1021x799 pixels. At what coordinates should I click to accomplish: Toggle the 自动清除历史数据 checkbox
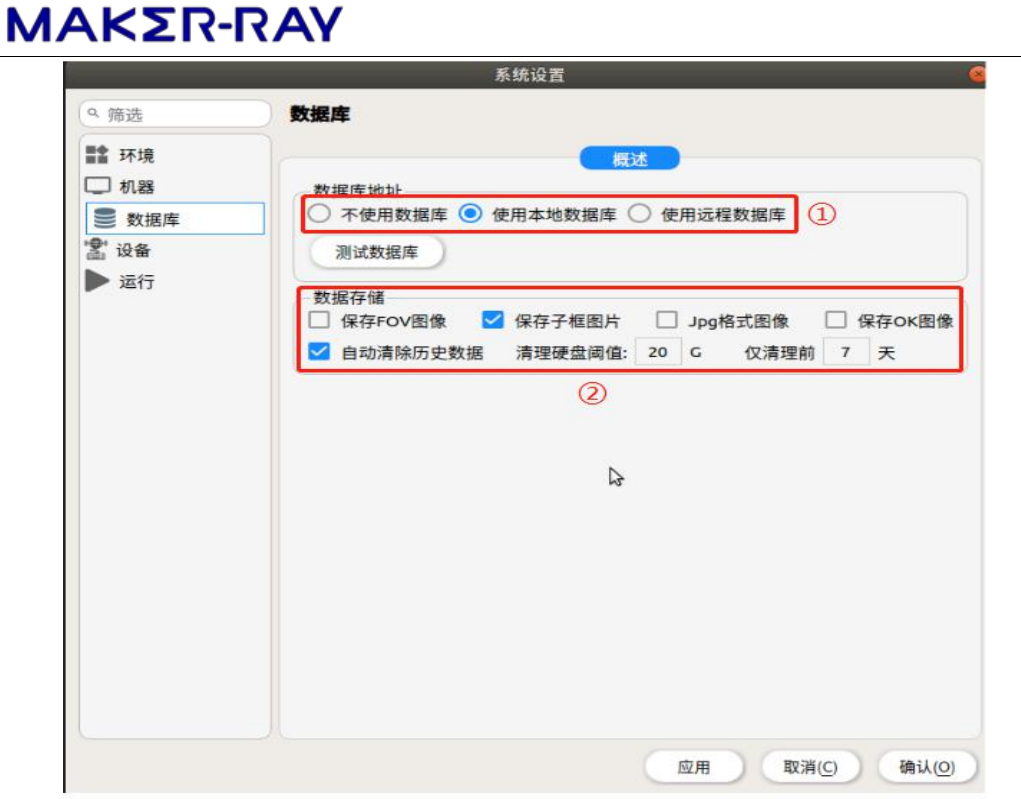click(319, 352)
